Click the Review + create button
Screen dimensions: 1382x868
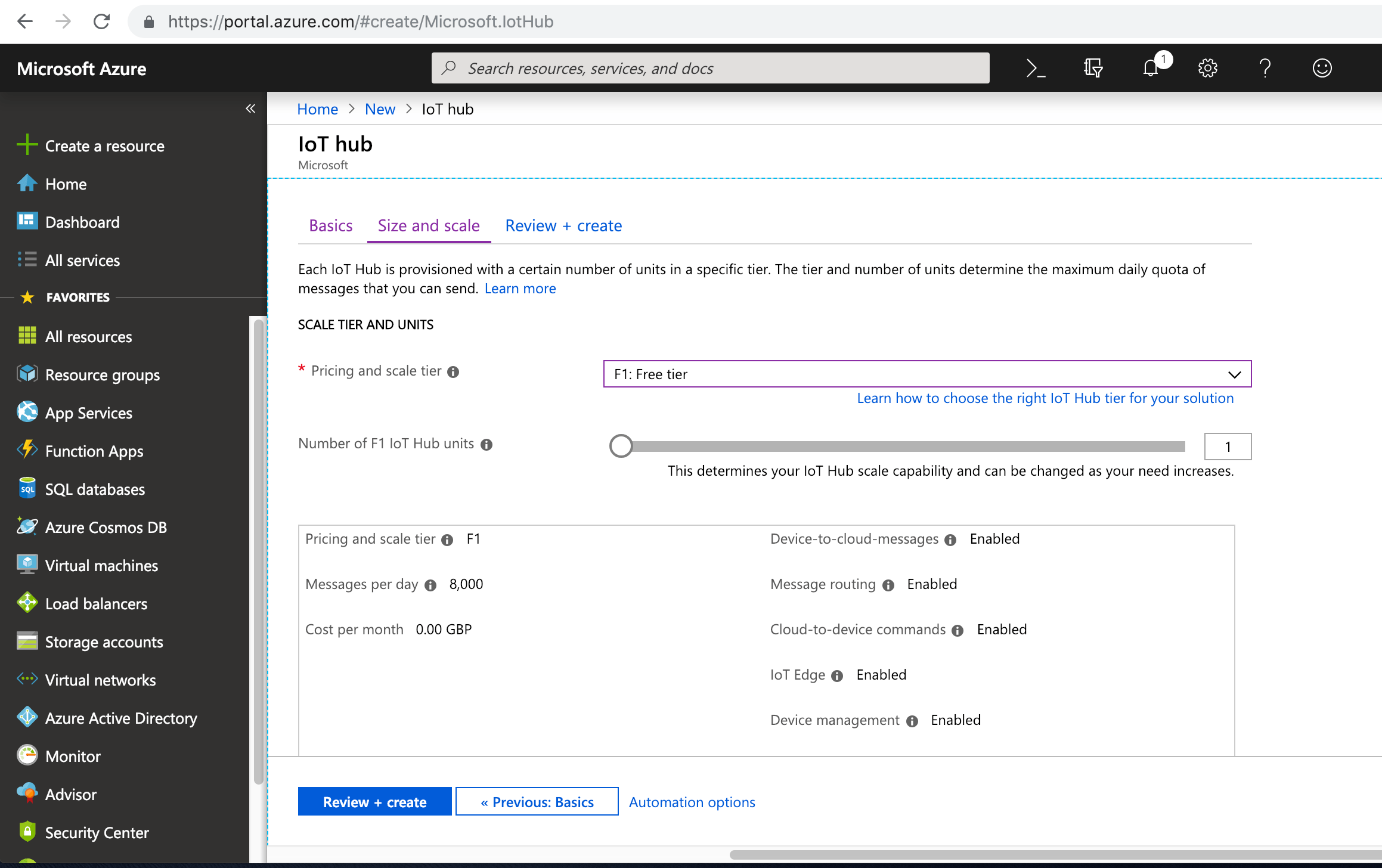coord(374,801)
